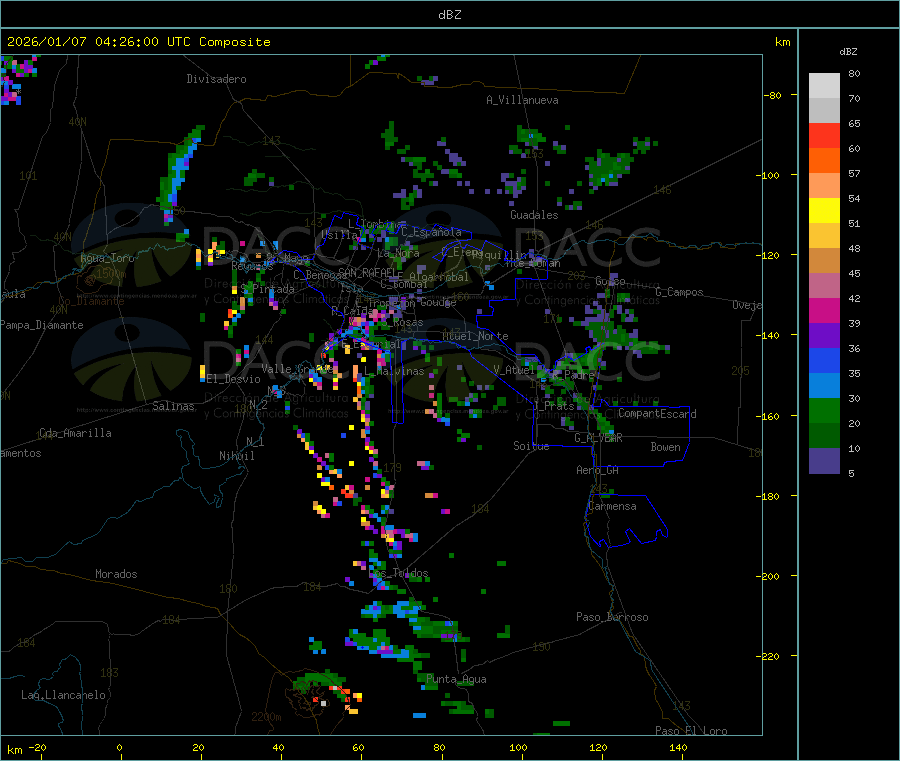Click the 'Carmensa' map label

point(612,507)
